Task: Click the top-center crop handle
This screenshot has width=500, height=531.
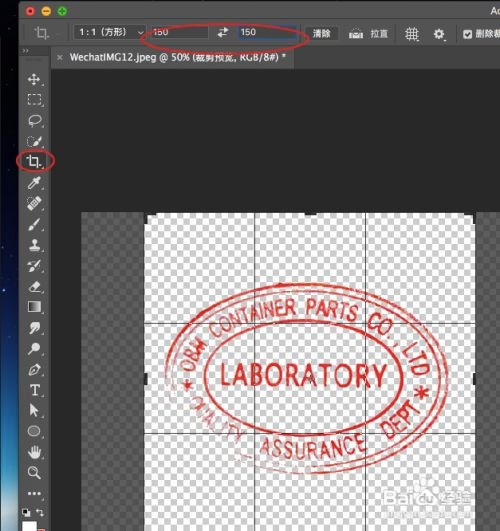Action: (x=310, y=214)
